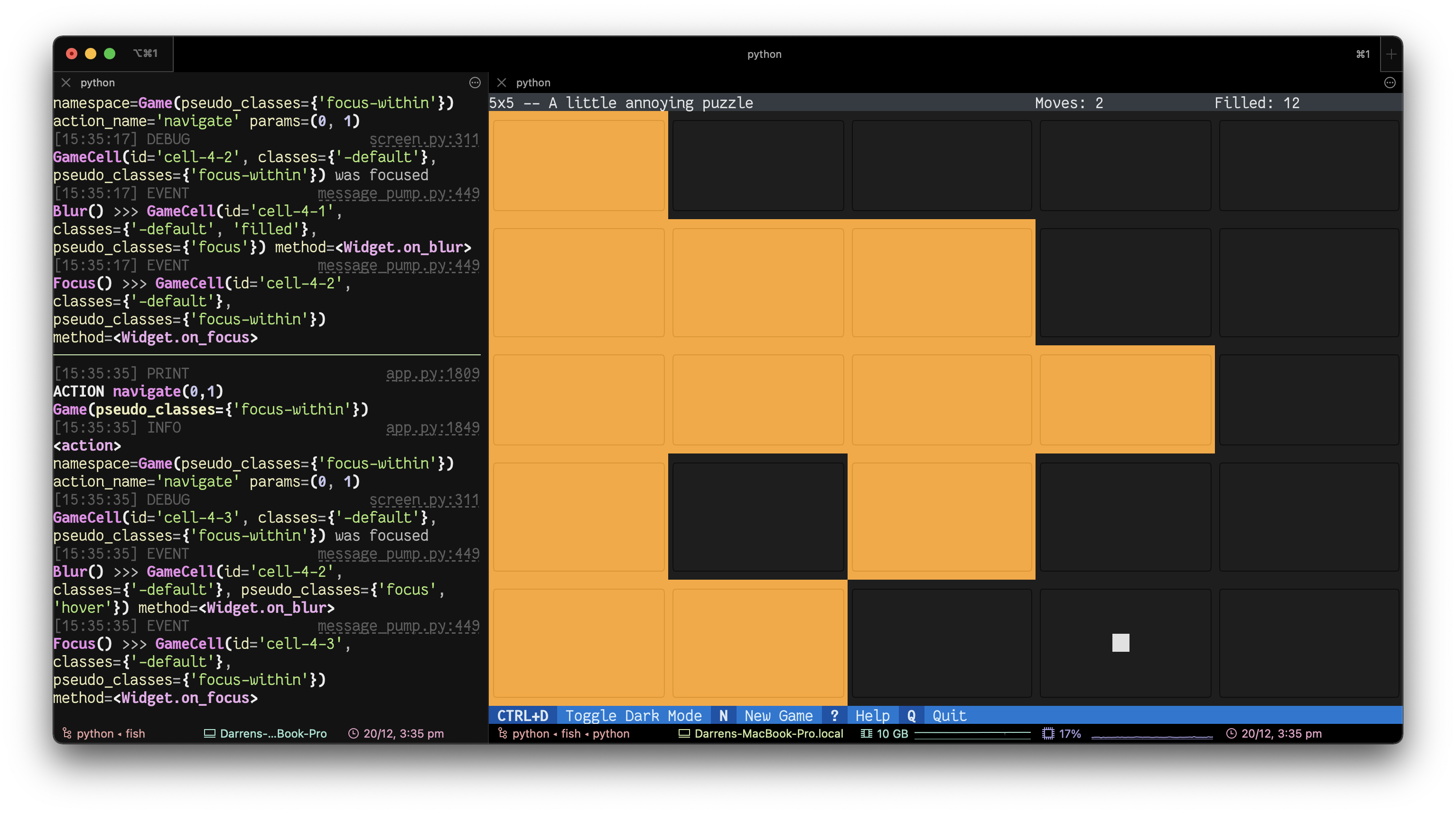Start a New Game from the footer
The height and width of the screenshot is (814, 1456).
(x=778, y=715)
